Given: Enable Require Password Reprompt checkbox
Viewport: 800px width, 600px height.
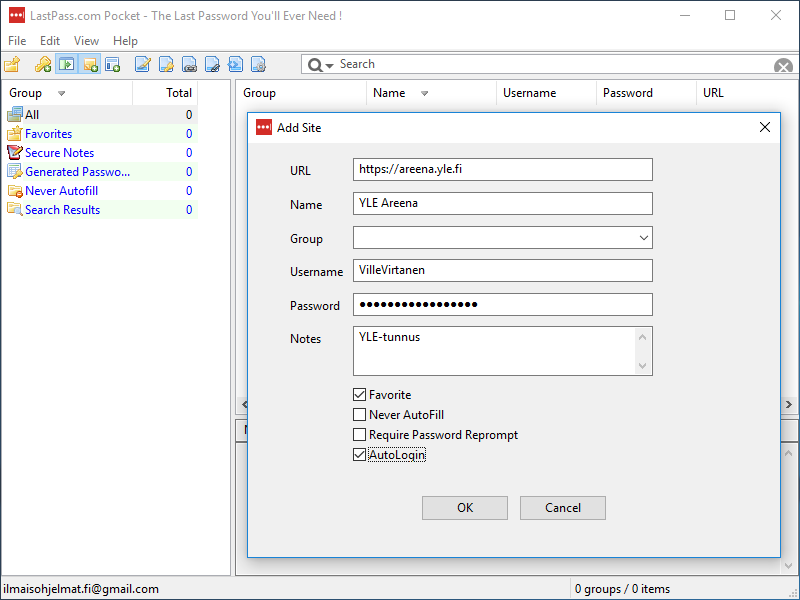Looking at the screenshot, I should [x=359, y=434].
